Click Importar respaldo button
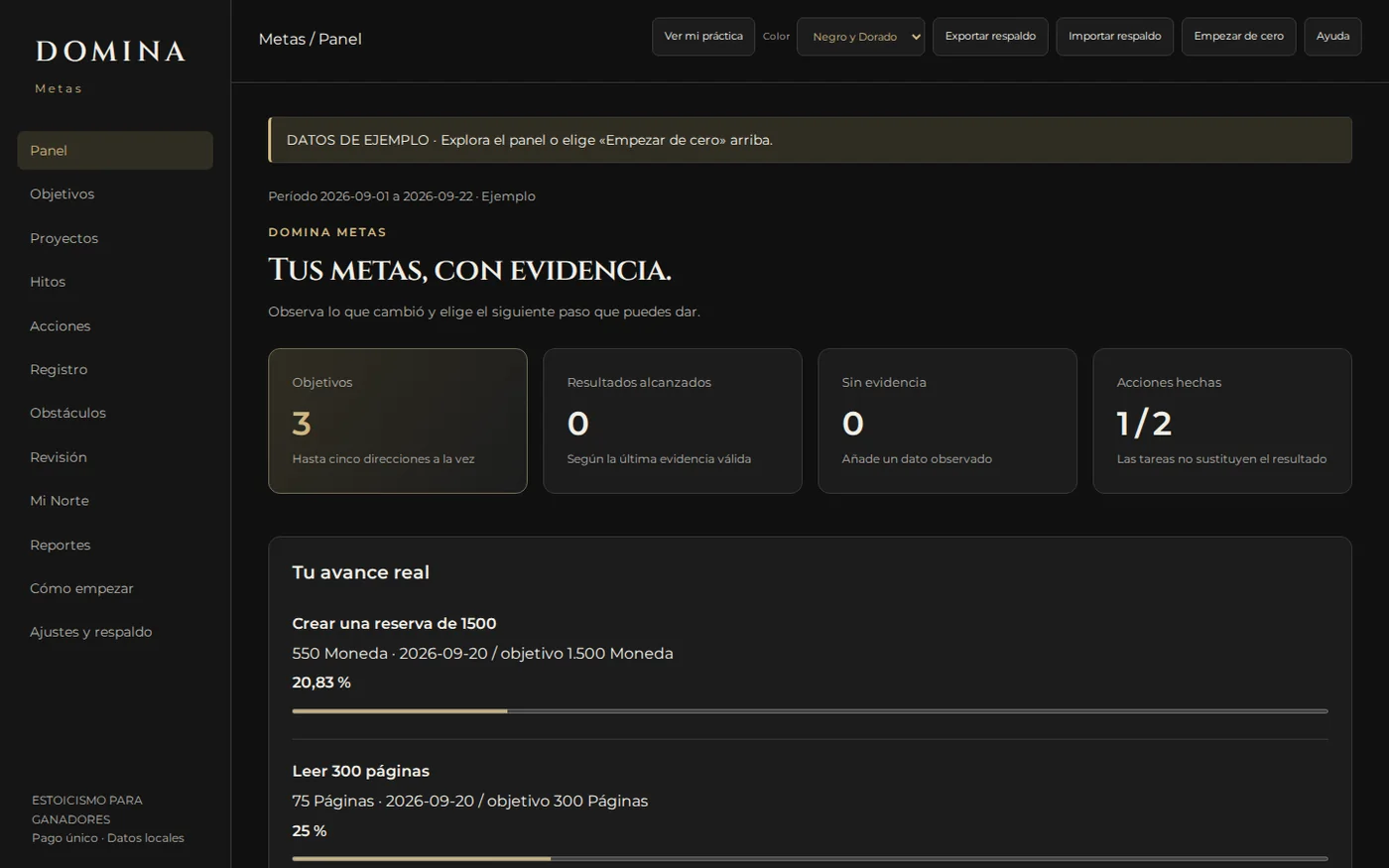The height and width of the screenshot is (868, 1389). (1114, 37)
